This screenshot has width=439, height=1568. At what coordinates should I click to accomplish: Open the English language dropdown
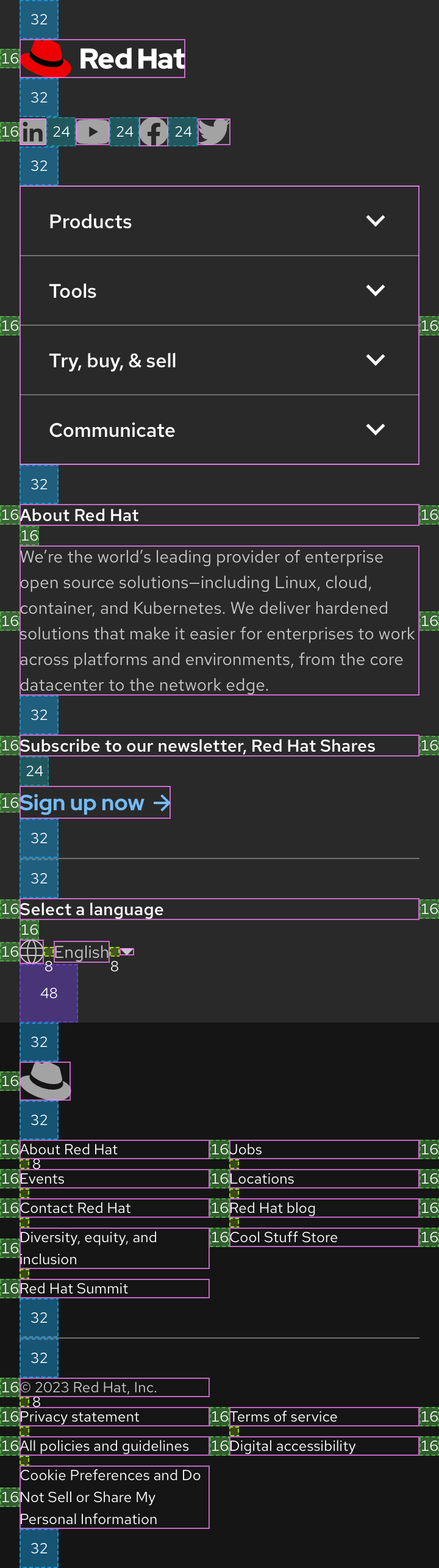pos(82,952)
